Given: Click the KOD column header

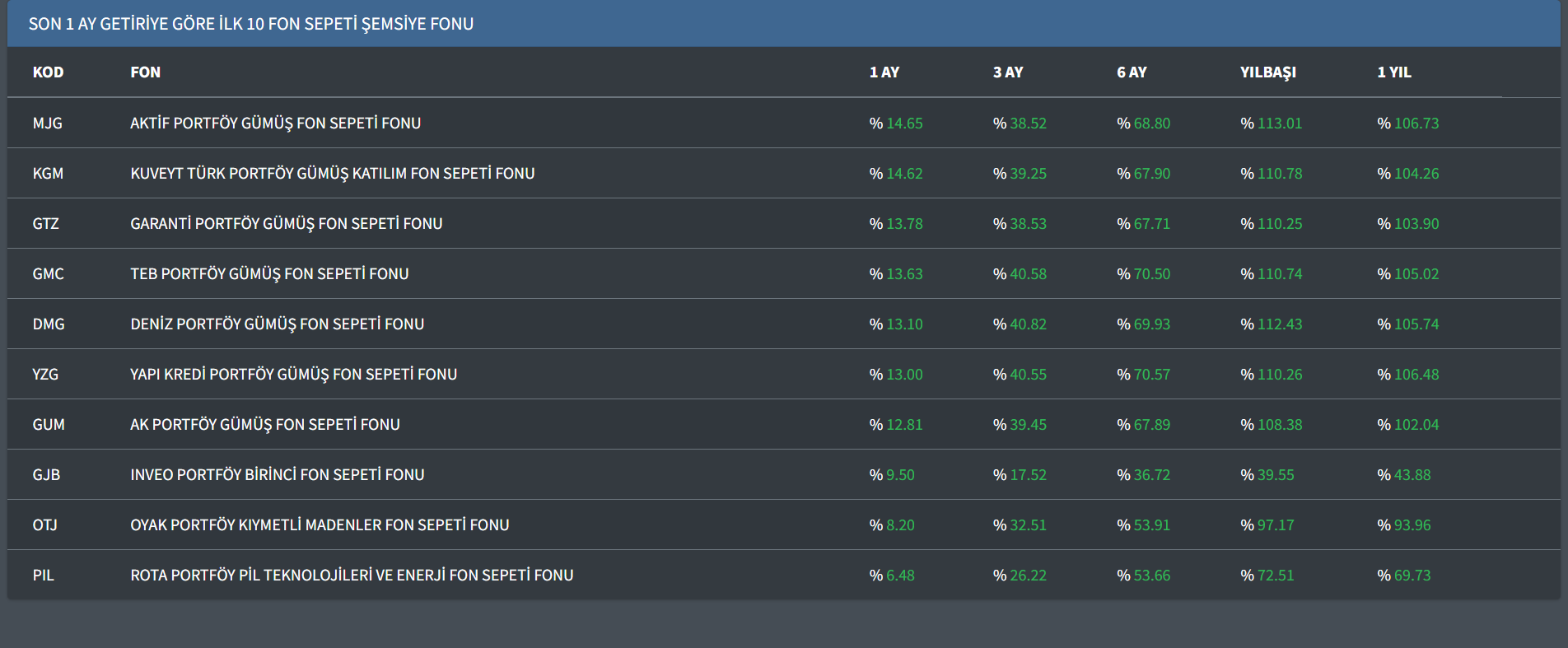Looking at the screenshot, I should pyautogui.click(x=48, y=72).
